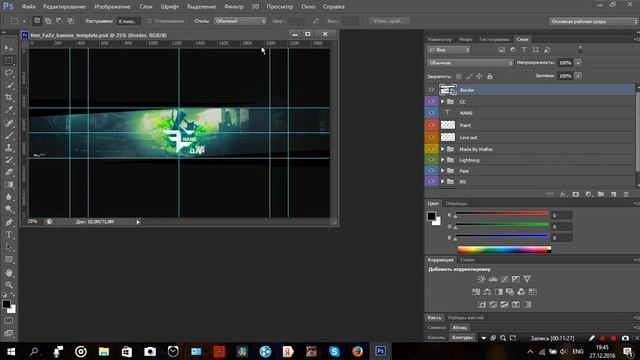Open the Редактирование menu
This screenshot has width=640, height=360.
point(64,7)
